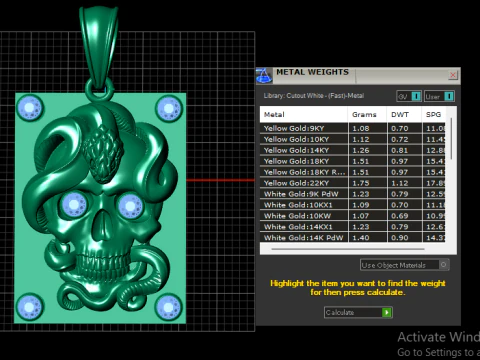Screen dimensions: 480x360
Task: Select the Yellow Gold:9KY row
Action: [353, 128]
